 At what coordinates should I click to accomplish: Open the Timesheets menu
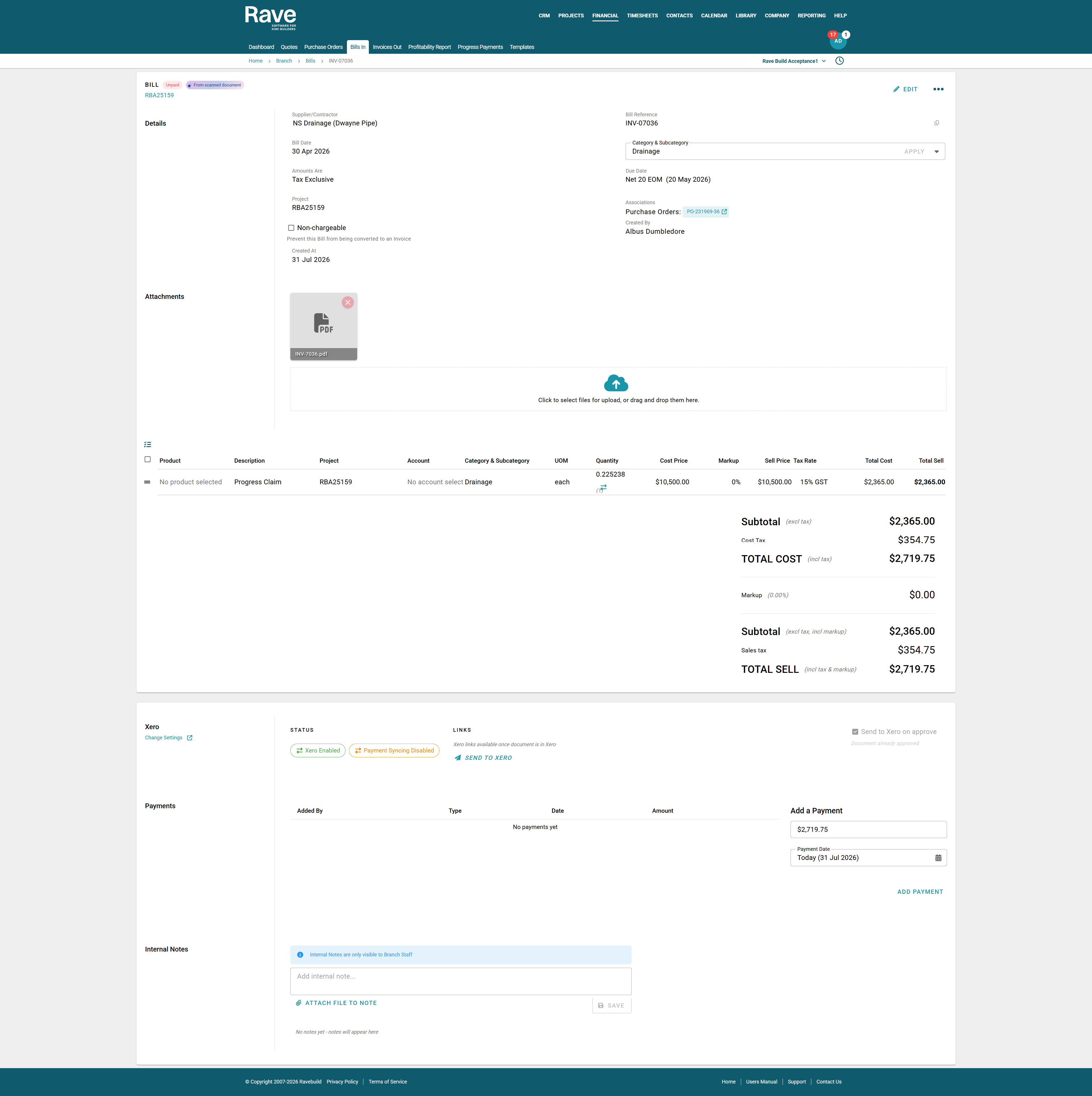click(x=642, y=16)
